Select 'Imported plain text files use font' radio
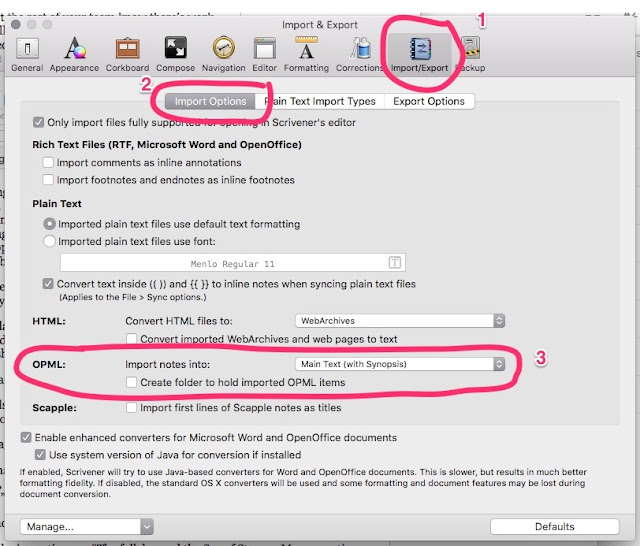The height and width of the screenshot is (546, 640). coord(49,241)
